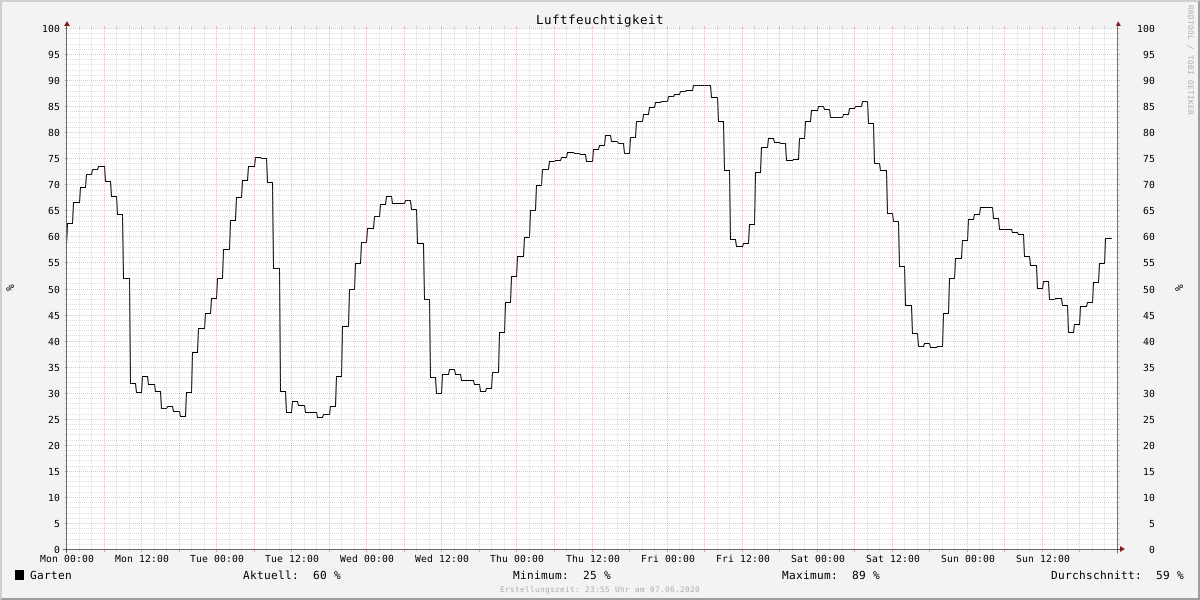Click the black Garten legend color box
This screenshot has height=600, width=1200.
[19, 575]
